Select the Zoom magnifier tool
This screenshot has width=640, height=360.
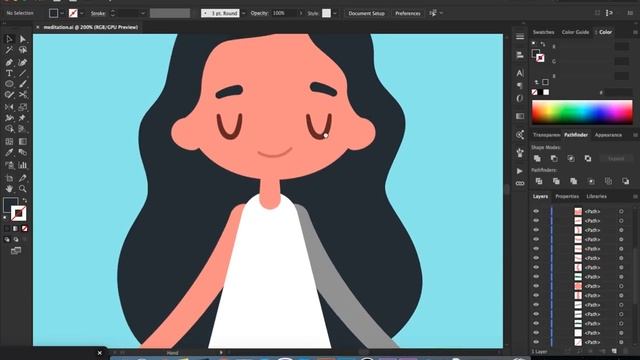[22, 189]
